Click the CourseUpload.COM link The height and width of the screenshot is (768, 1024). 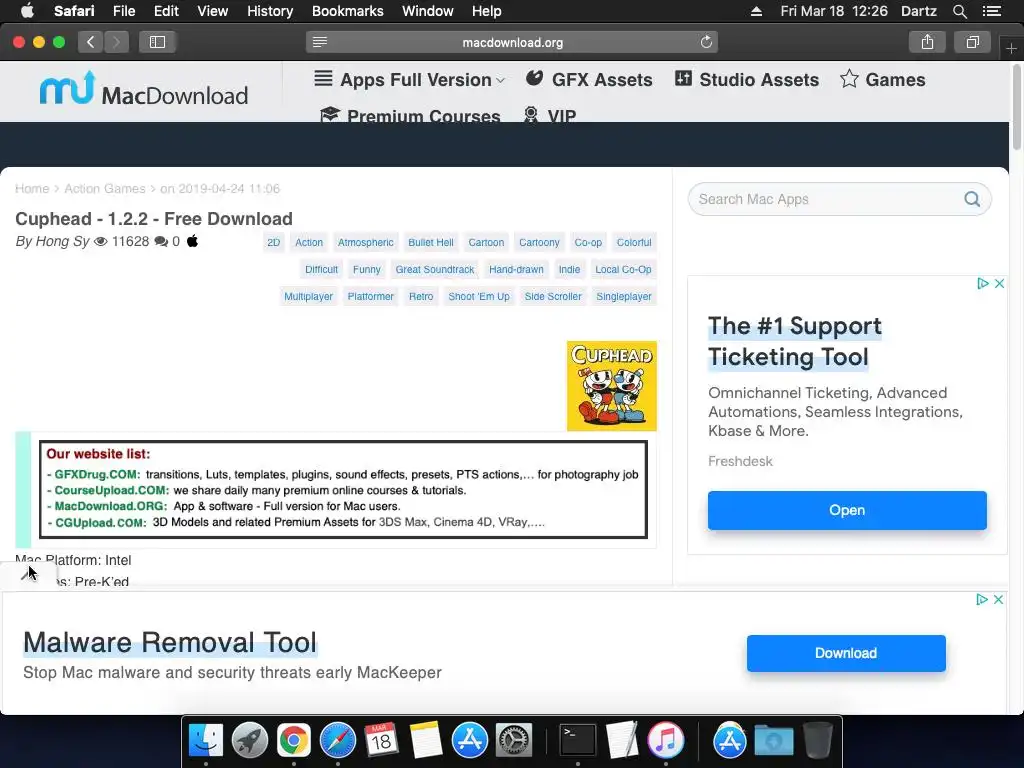112,490
